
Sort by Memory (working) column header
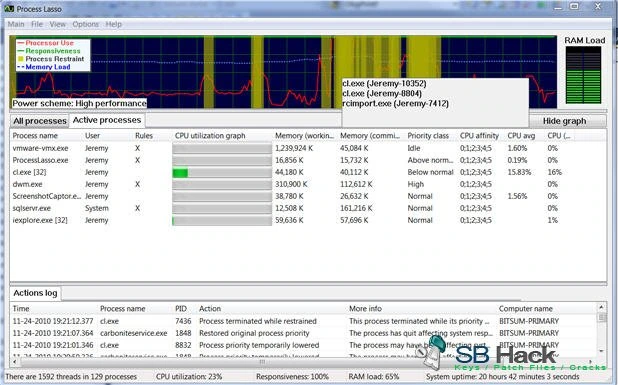tap(304, 136)
